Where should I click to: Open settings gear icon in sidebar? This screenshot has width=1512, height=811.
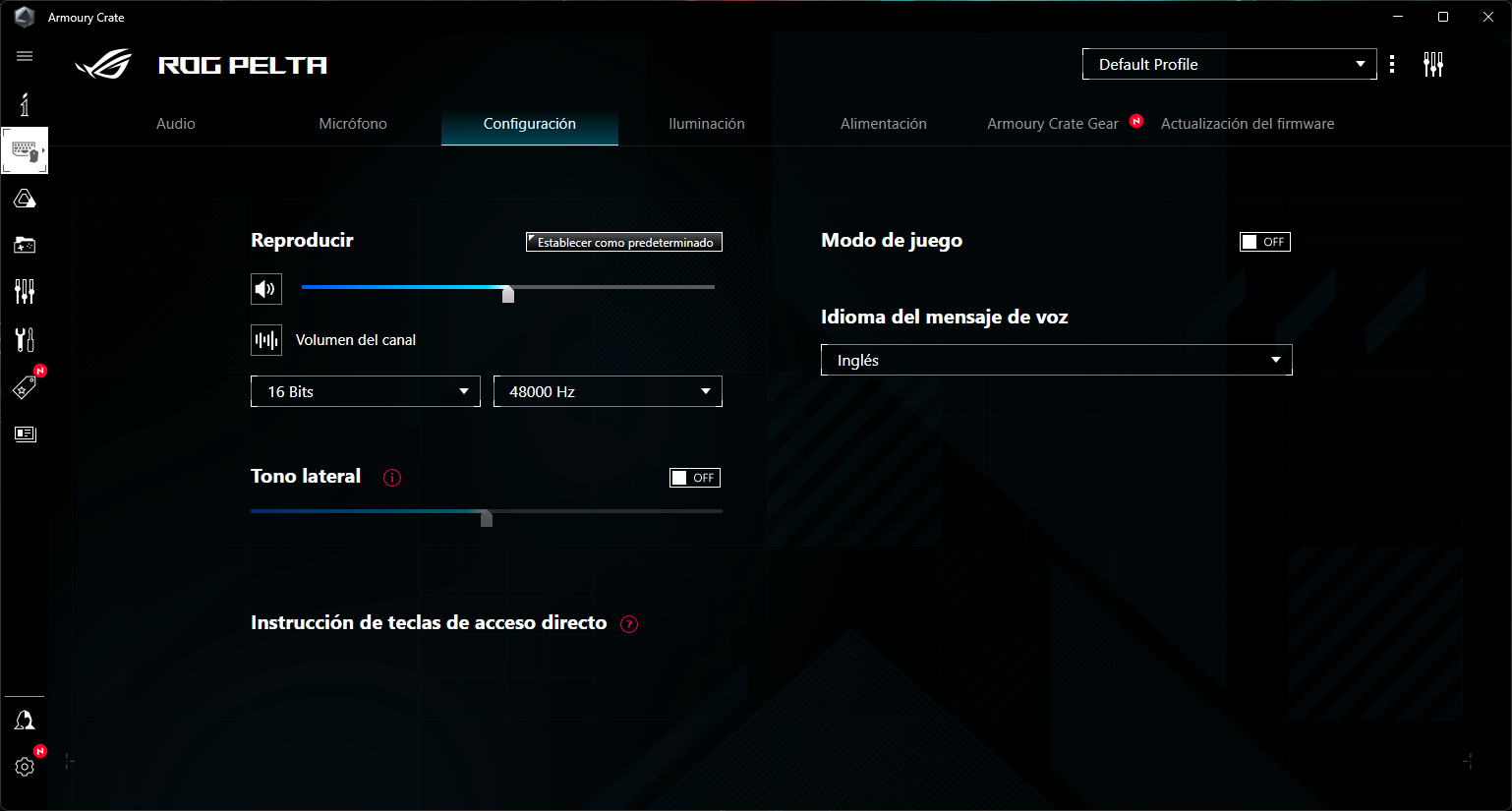(x=25, y=766)
